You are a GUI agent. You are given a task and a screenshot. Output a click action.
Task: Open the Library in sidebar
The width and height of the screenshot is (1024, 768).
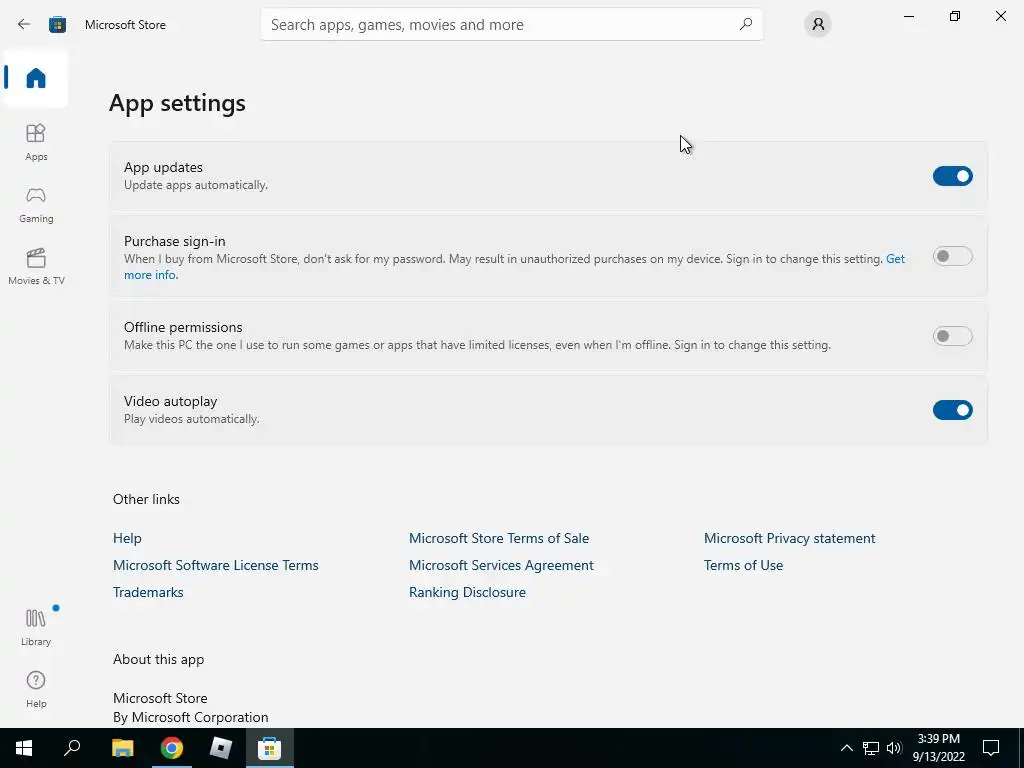36,627
